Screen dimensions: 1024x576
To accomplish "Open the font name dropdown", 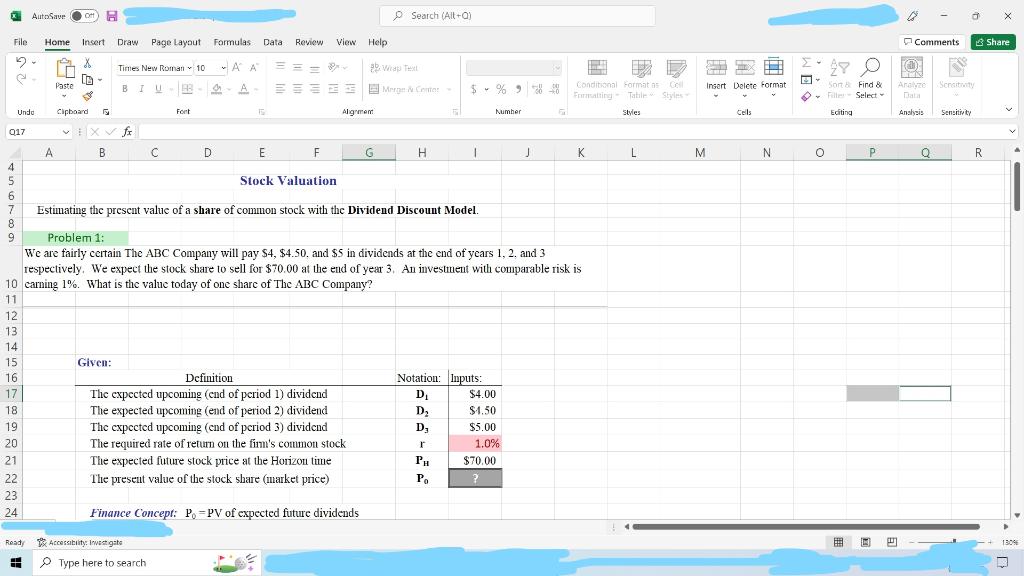I will [189, 66].
